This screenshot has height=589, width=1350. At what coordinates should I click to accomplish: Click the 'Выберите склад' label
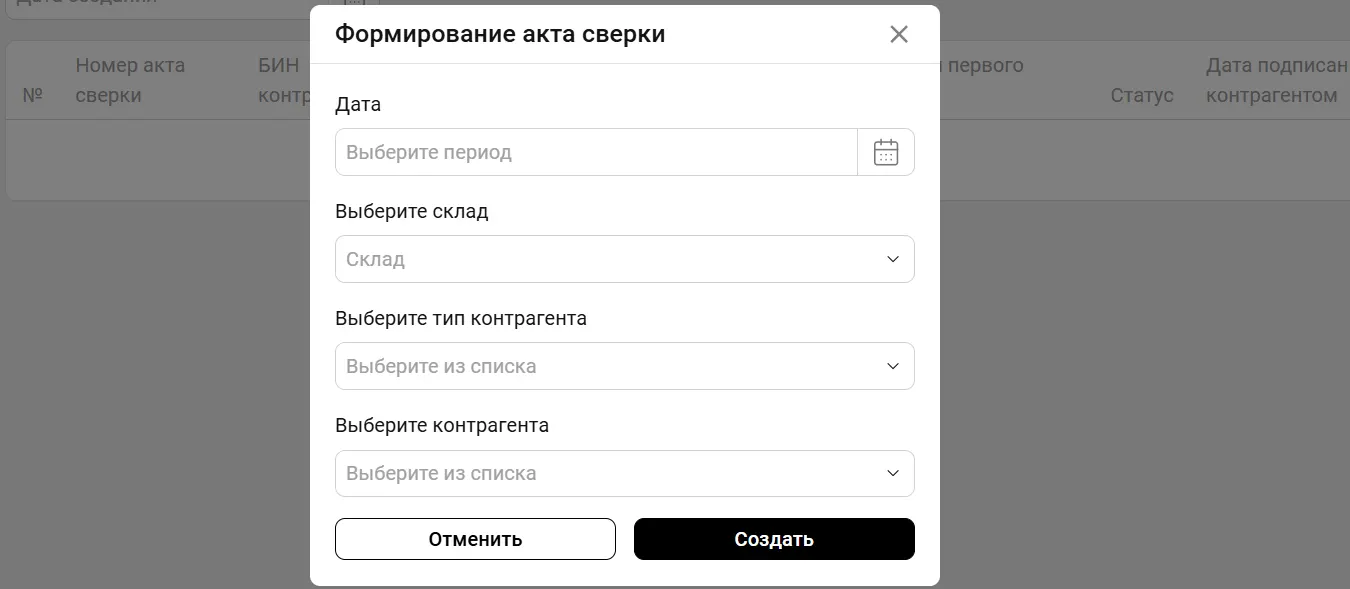tap(412, 211)
